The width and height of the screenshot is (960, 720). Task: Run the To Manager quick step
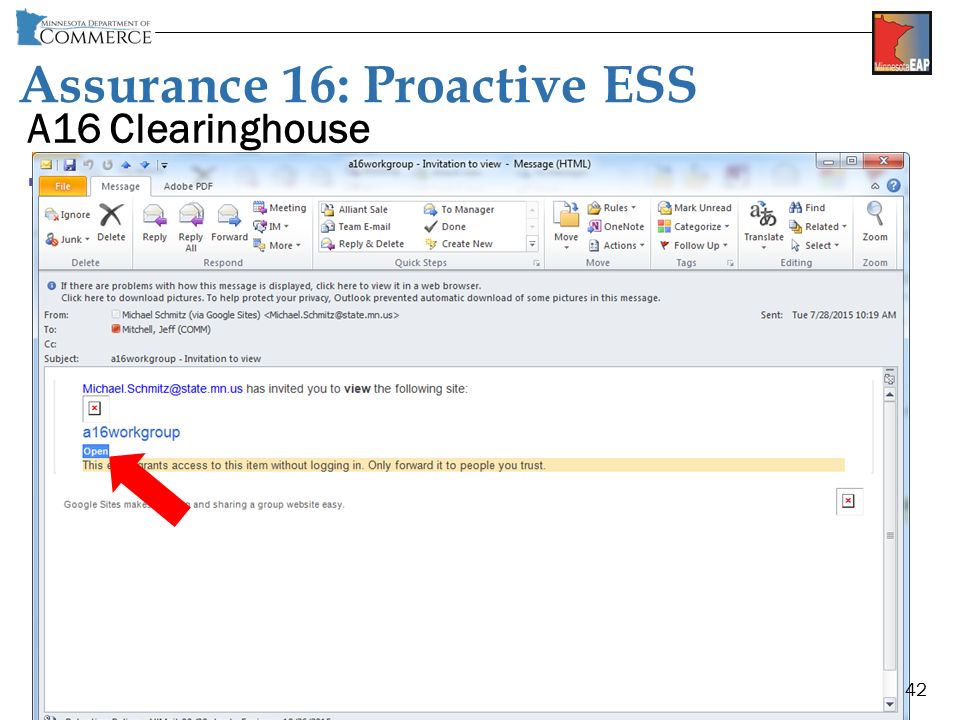point(459,209)
